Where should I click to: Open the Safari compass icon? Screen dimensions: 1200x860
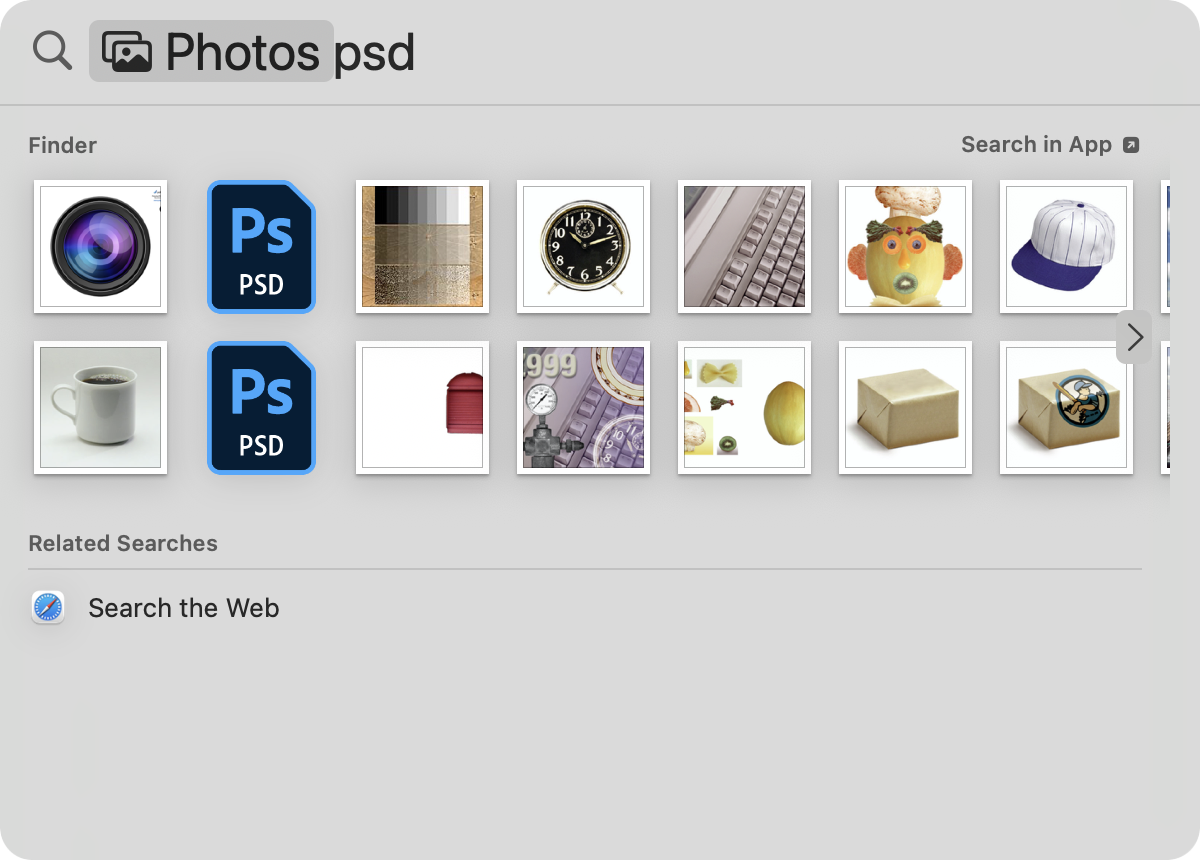click(48, 608)
